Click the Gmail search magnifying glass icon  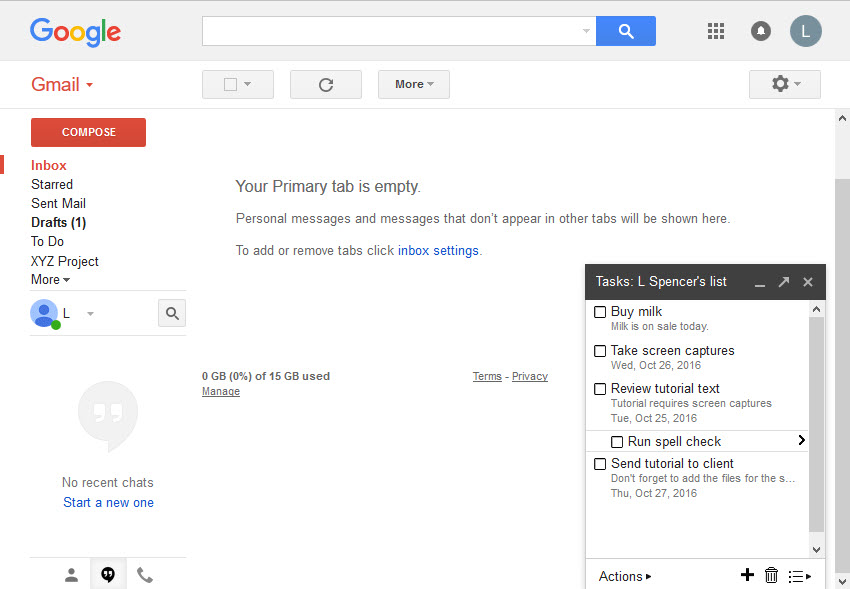coord(626,30)
